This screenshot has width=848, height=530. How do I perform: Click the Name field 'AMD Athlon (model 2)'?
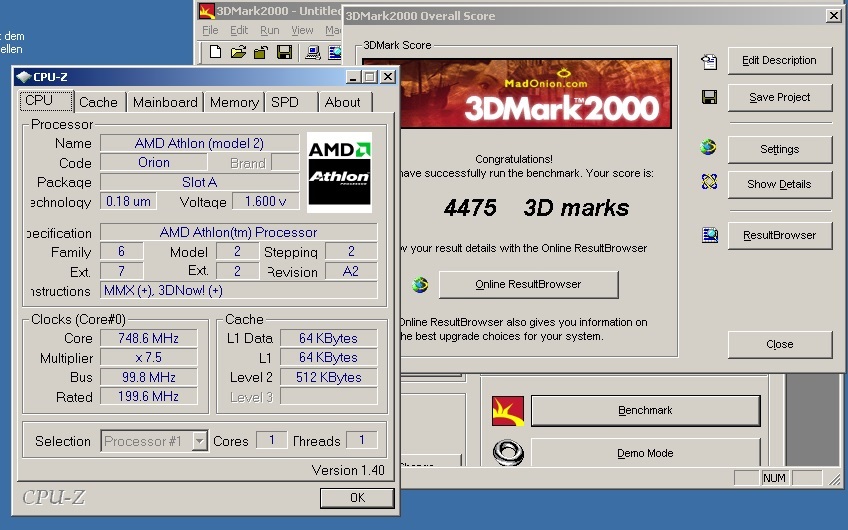(x=199, y=143)
